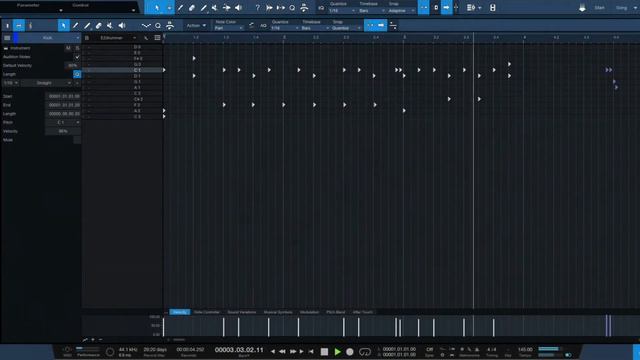640x360 pixels.
Task: Select the Arrow tool in top toolbar
Action: (x=157, y=7)
